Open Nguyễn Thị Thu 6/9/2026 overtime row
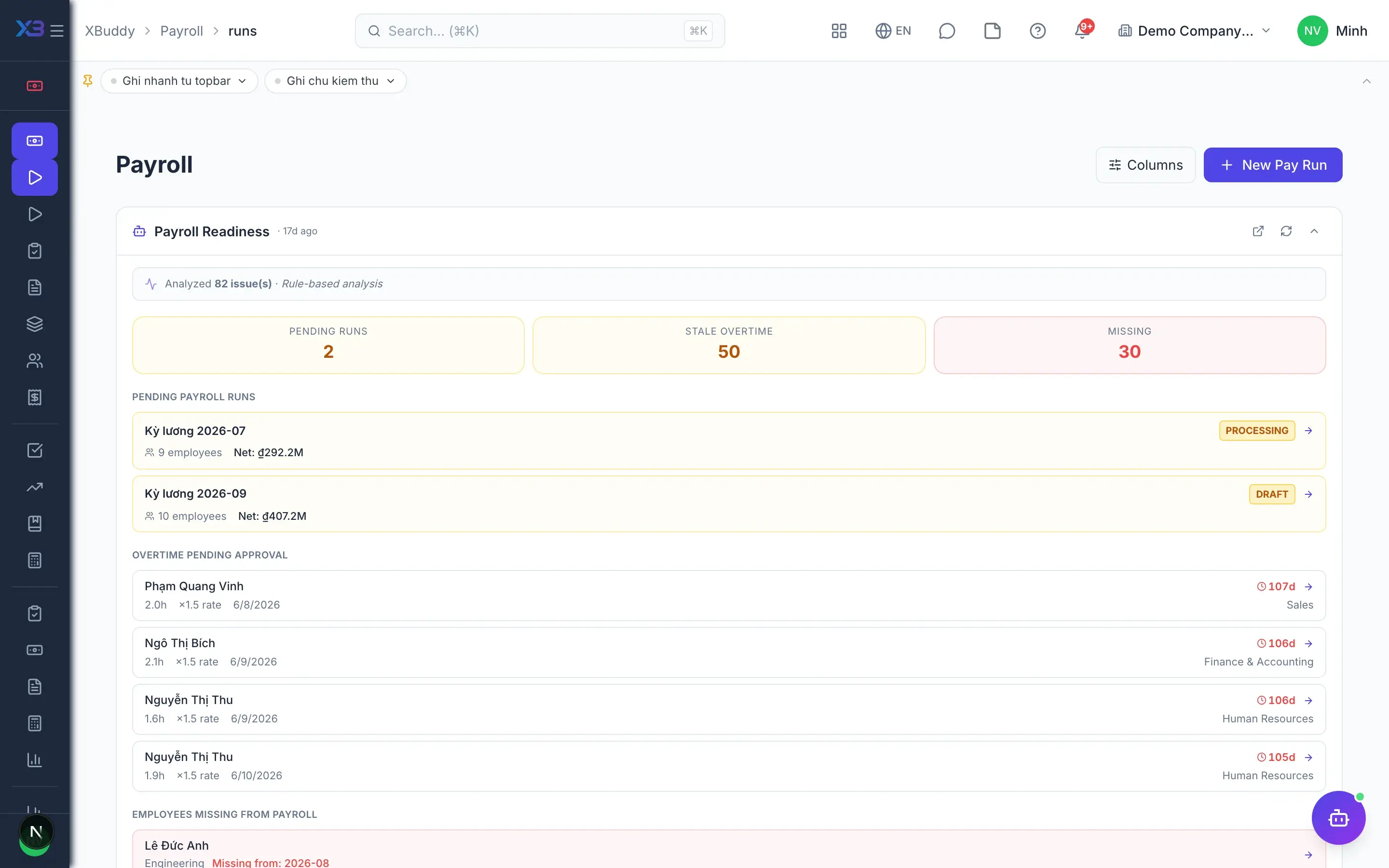The height and width of the screenshot is (868, 1389). (x=728, y=709)
